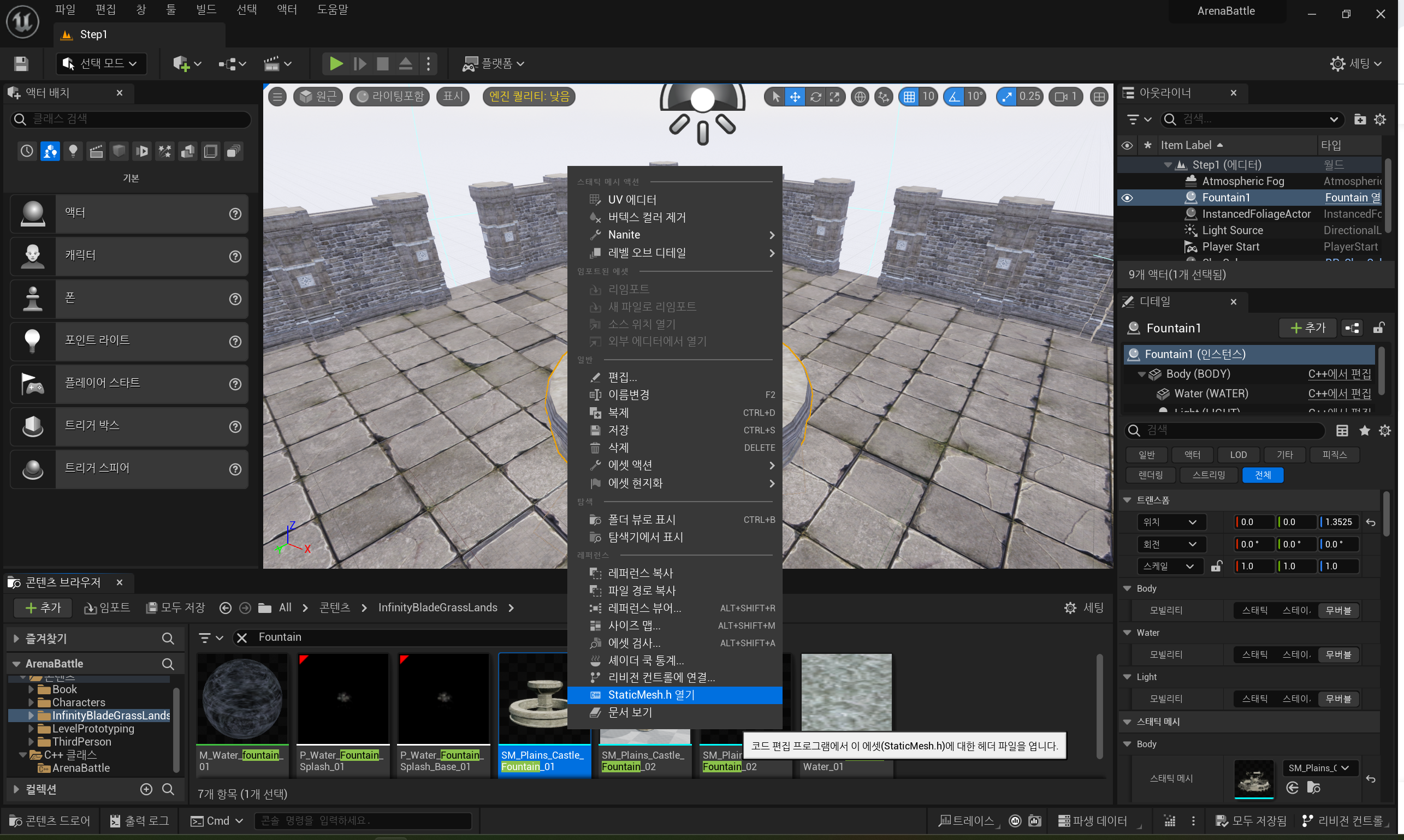Click the browse-to-asset icon under static mesh
Viewport: 1404px width, 840px height.
click(1313, 788)
